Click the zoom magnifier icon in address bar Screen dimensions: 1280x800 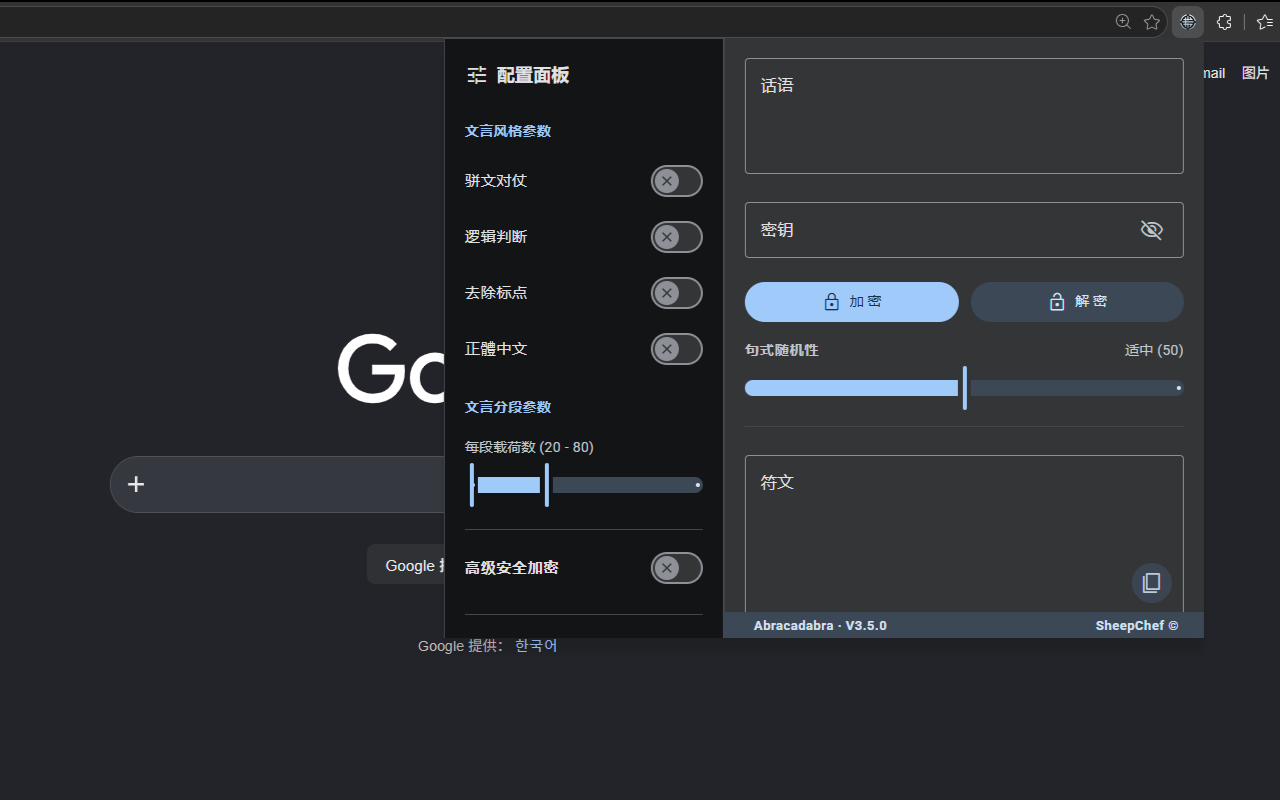click(1123, 22)
